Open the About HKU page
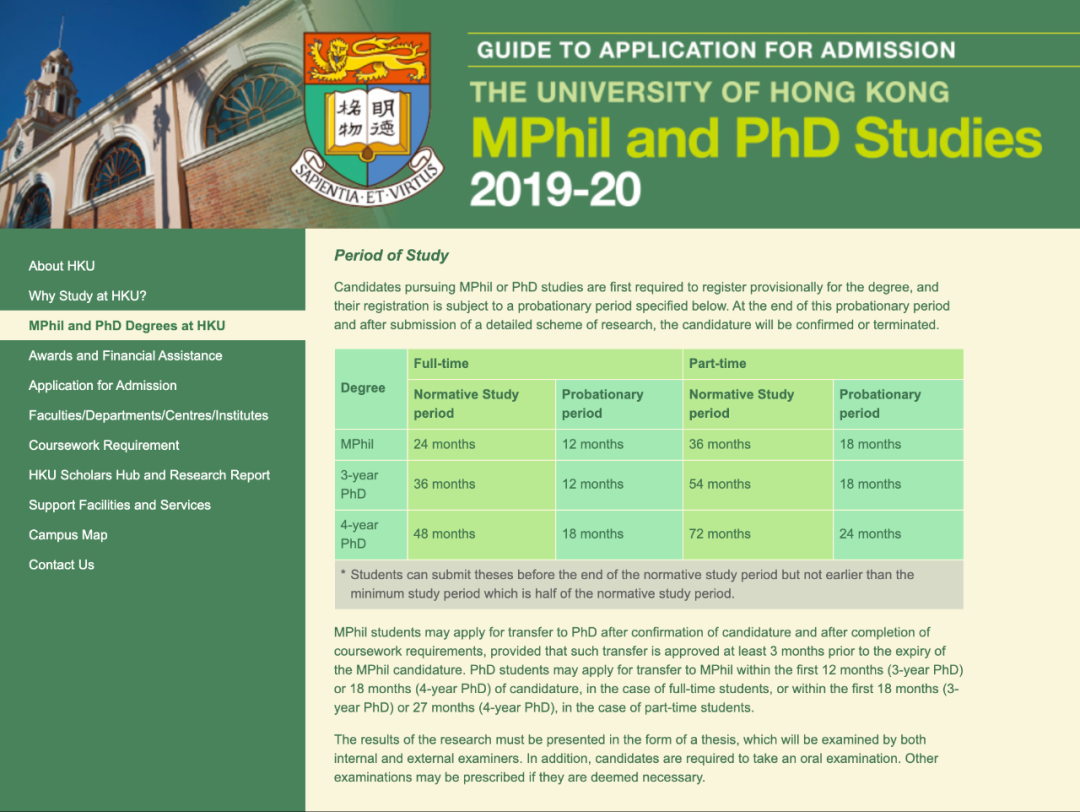This screenshot has width=1080, height=812. coord(62,266)
